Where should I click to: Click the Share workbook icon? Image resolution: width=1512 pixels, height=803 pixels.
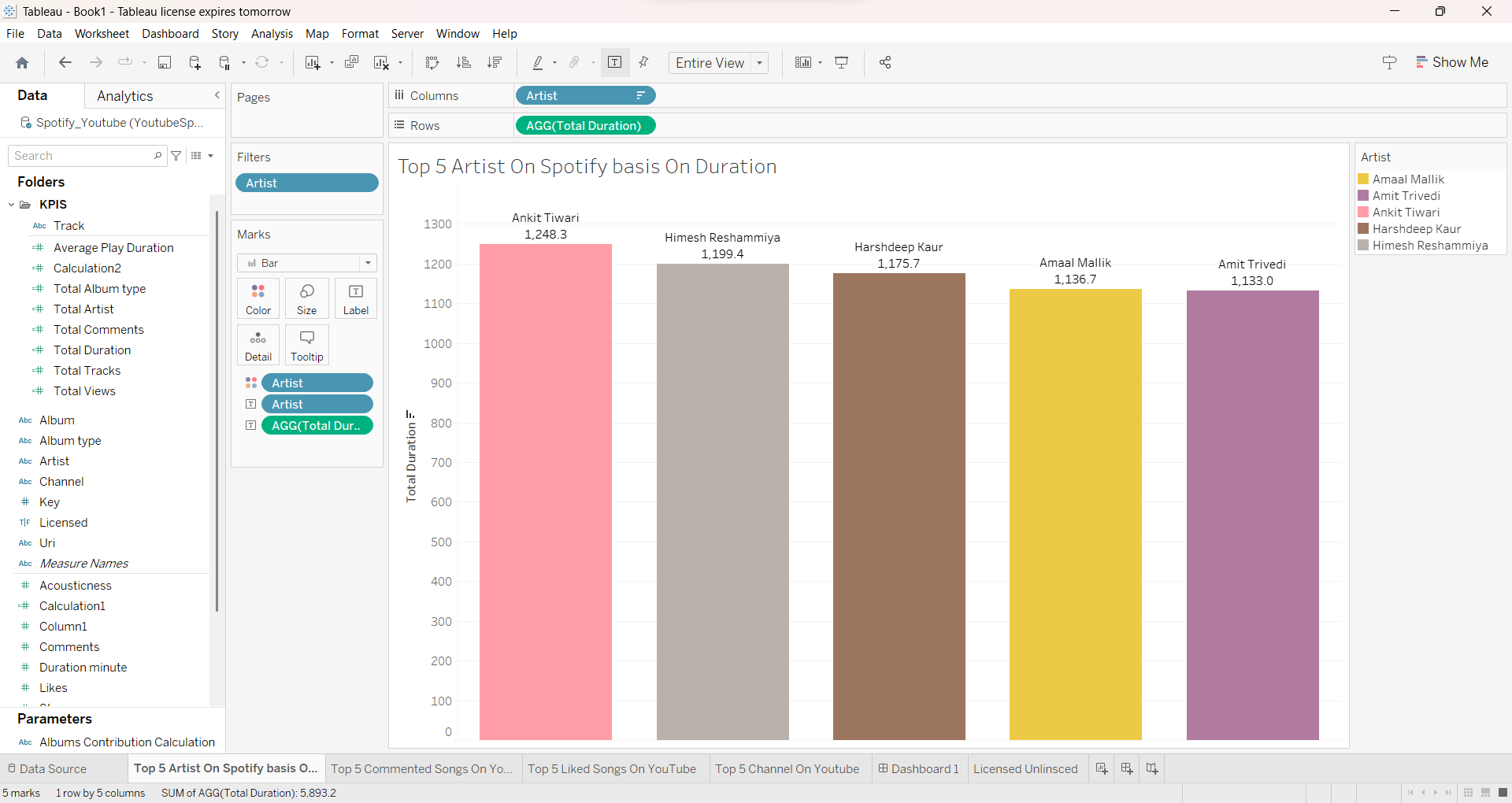(x=884, y=62)
